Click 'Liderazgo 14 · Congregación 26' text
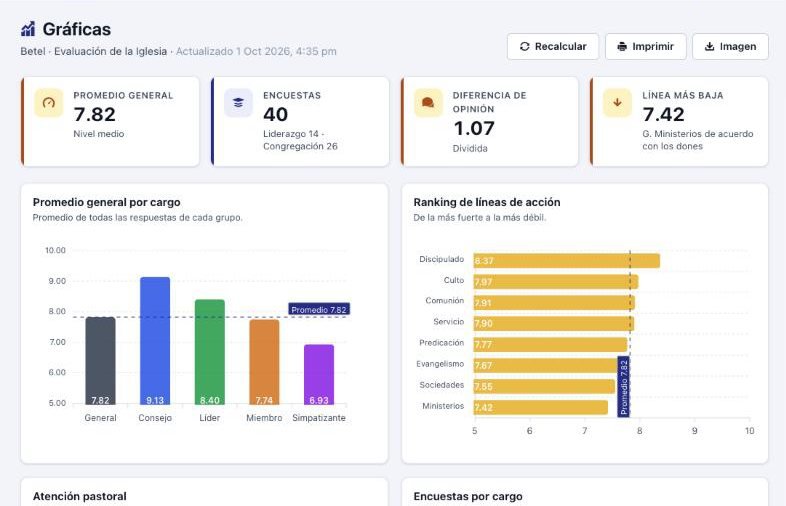Screen dimensions: 786x506 (300, 140)
